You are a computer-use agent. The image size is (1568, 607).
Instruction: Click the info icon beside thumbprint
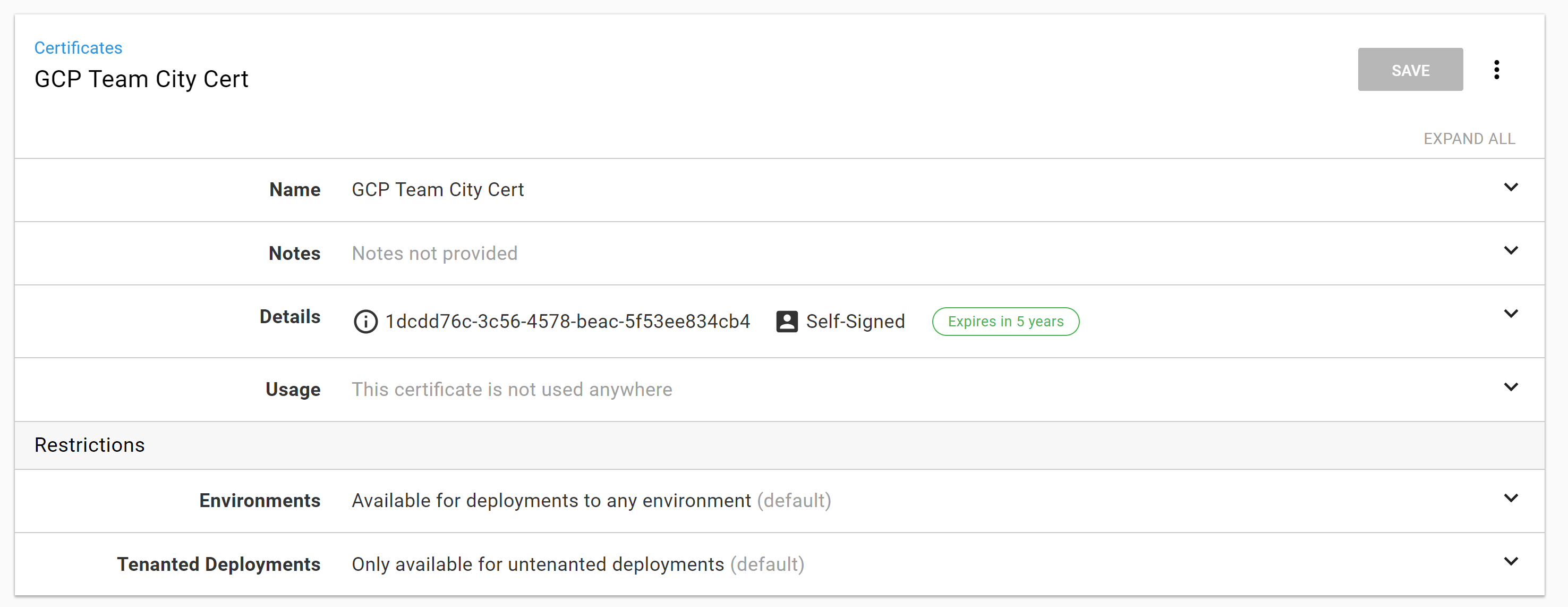(x=365, y=322)
